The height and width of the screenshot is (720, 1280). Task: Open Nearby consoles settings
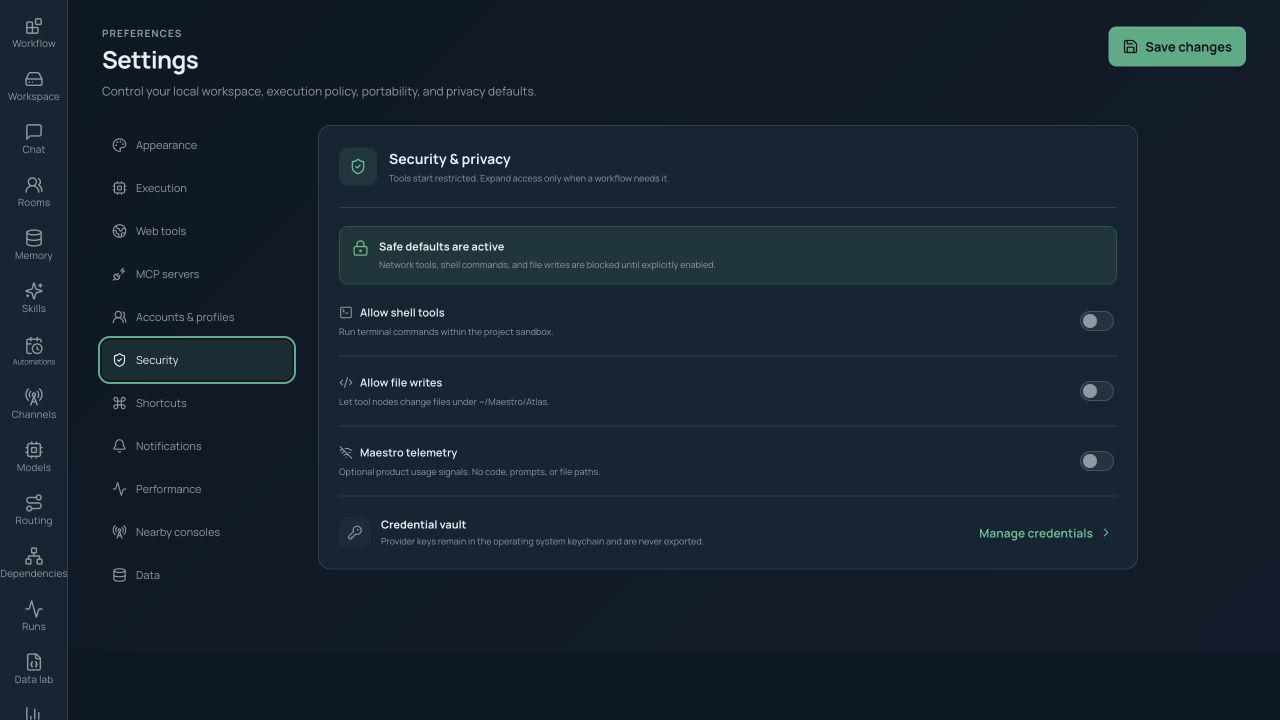[x=197, y=532]
